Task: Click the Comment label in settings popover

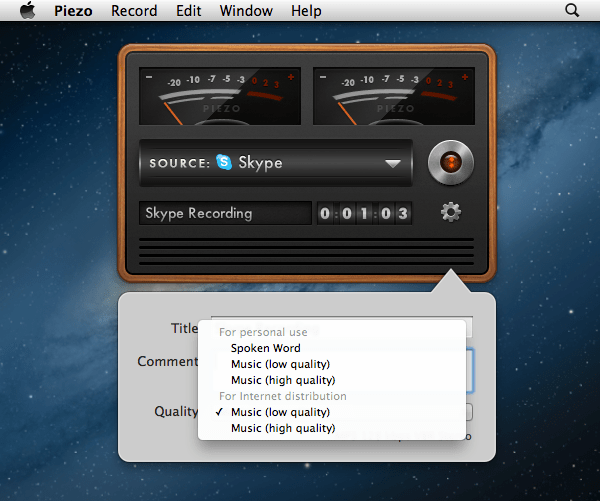Action: click(x=168, y=361)
